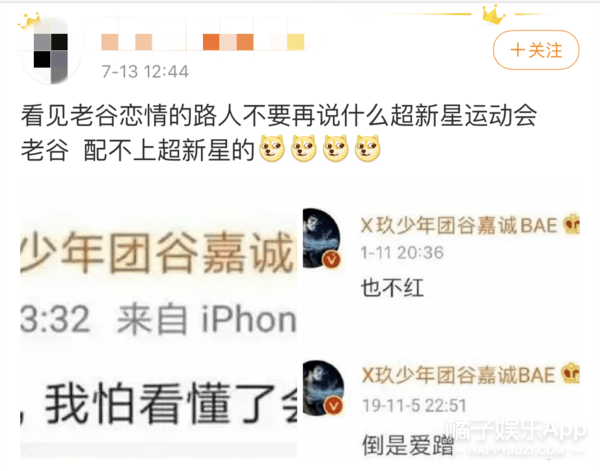600x471 pixels.
Task: Follow the poster with +关注 button
Action: 536,50
